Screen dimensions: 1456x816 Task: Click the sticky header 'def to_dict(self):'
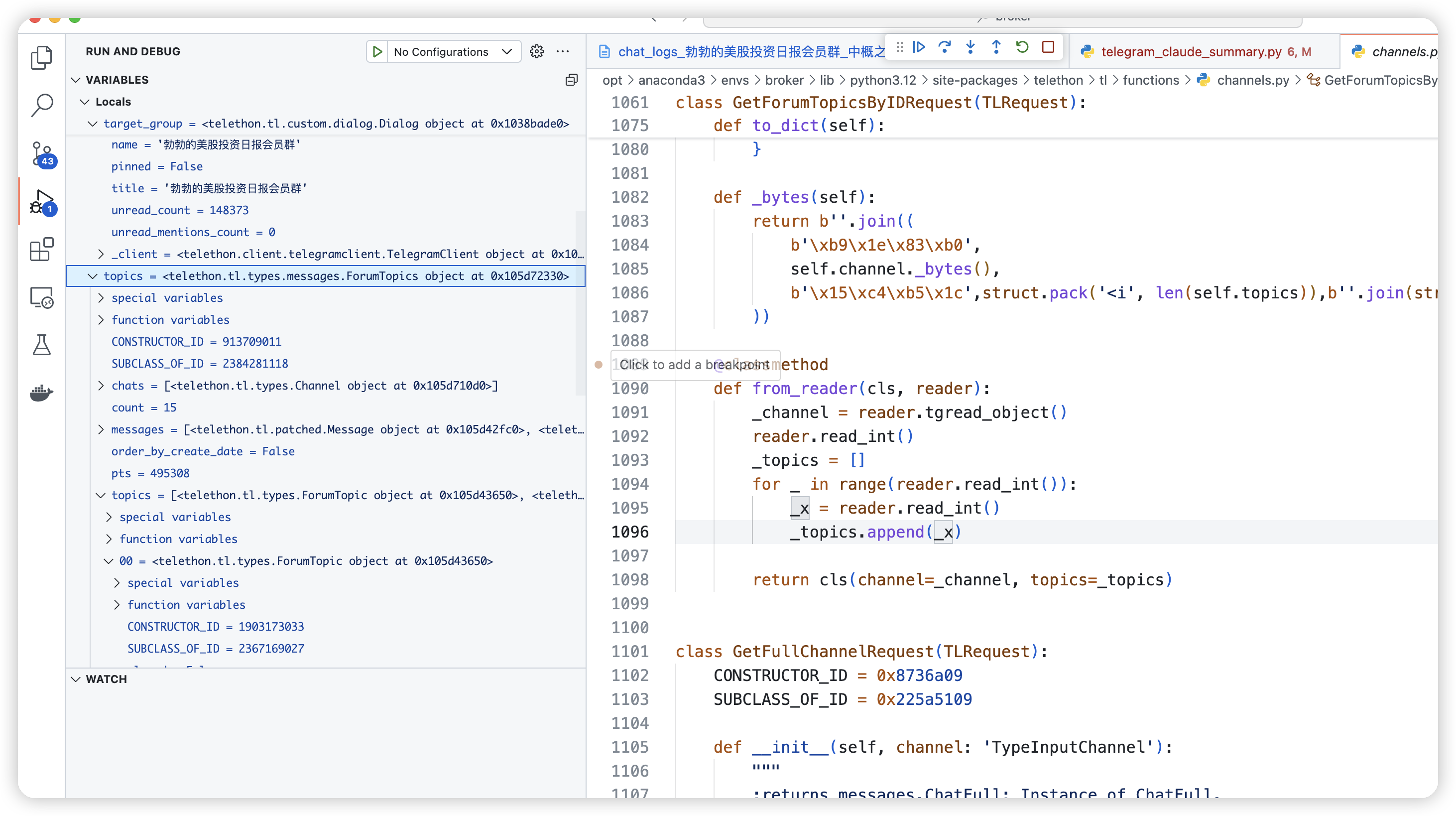tap(798, 126)
